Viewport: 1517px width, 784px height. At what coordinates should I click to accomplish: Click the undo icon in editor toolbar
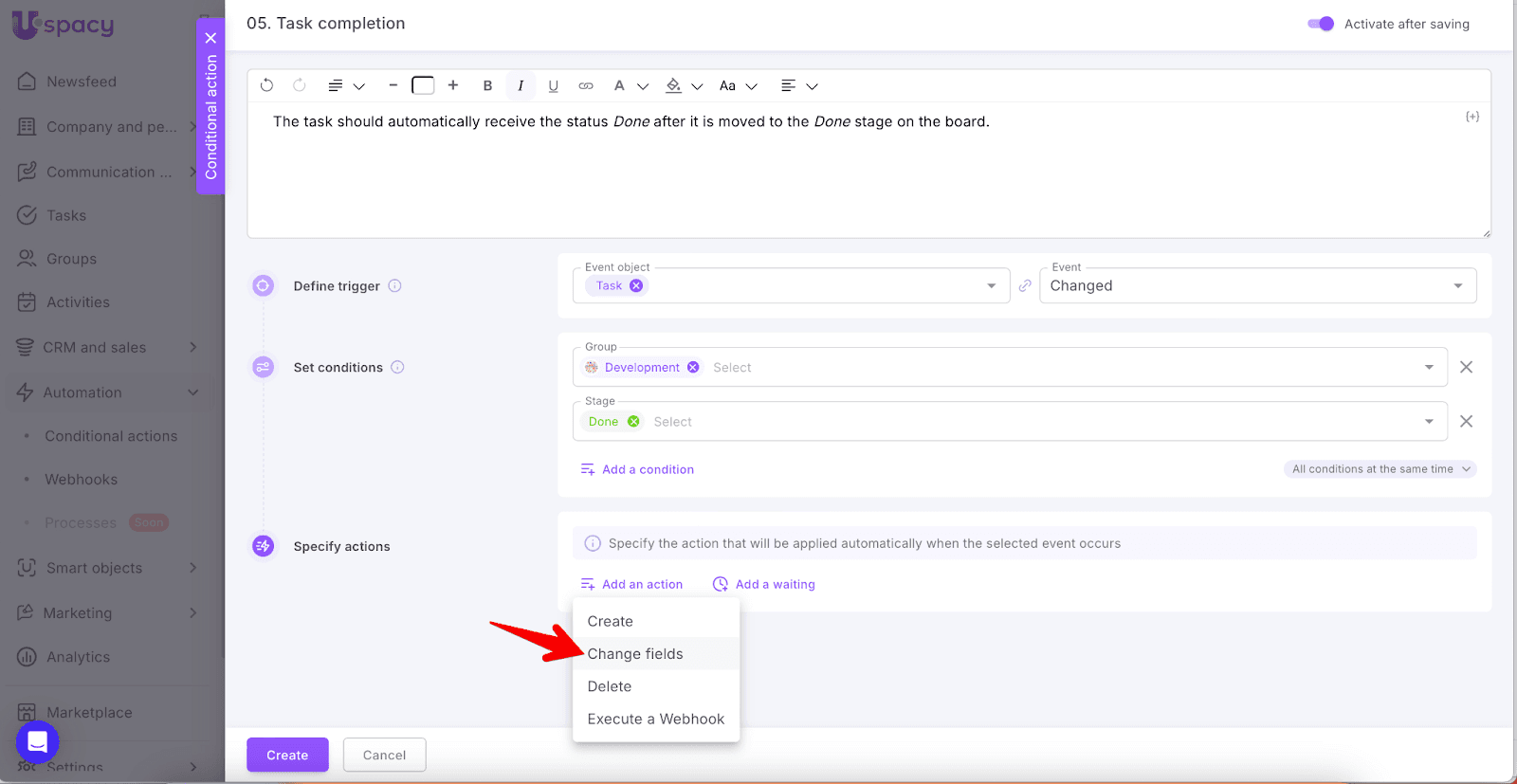click(266, 85)
